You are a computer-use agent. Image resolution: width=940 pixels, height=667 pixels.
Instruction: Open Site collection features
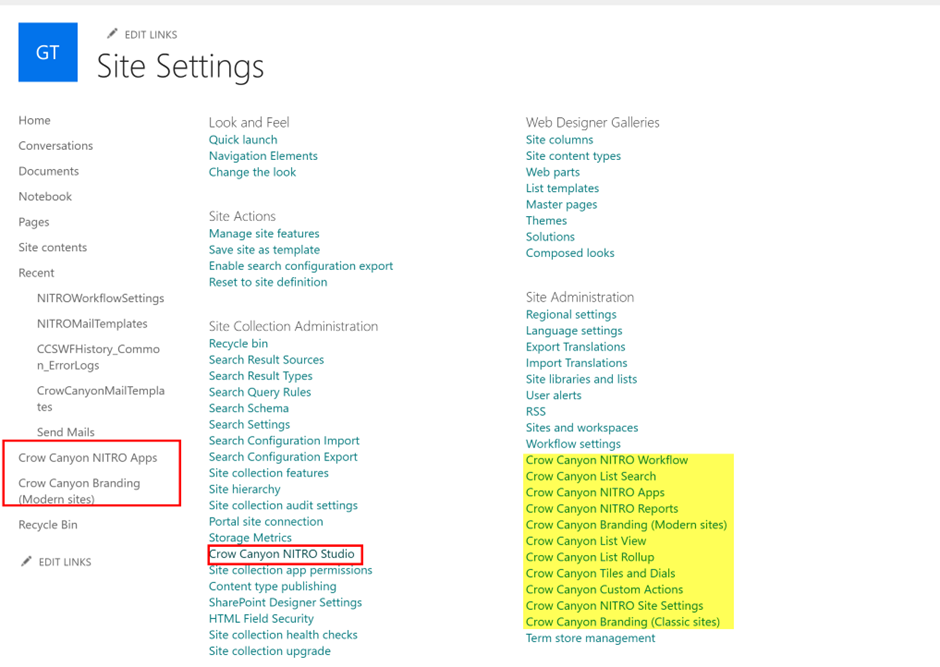pos(269,473)
